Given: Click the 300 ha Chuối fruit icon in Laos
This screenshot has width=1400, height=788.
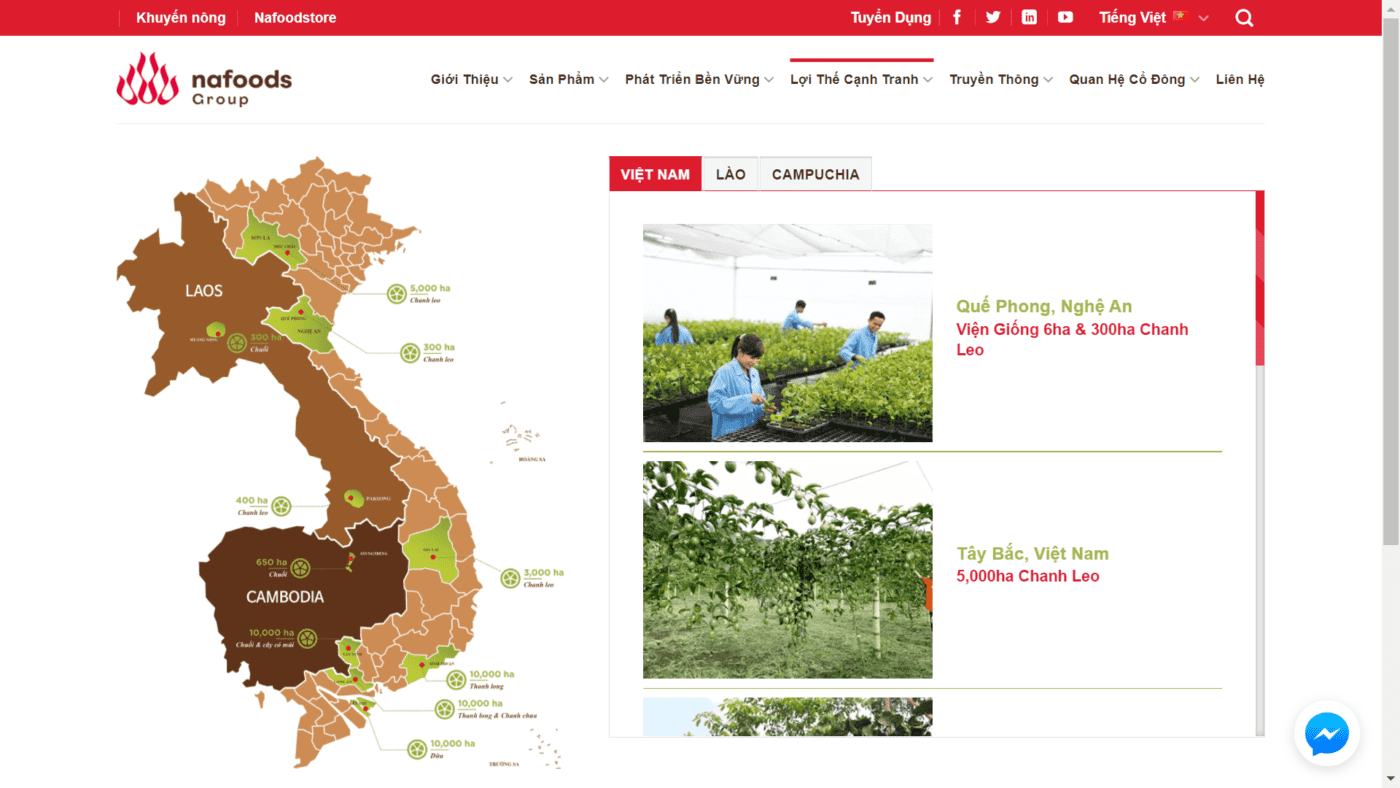Looking at the screenshot, I should click(x=237, y=343).
